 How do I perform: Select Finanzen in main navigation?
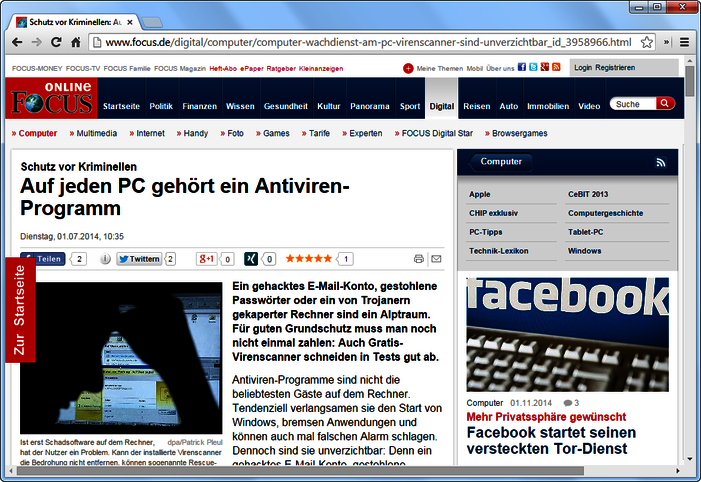pyautogui.click(x=199, y=105)
